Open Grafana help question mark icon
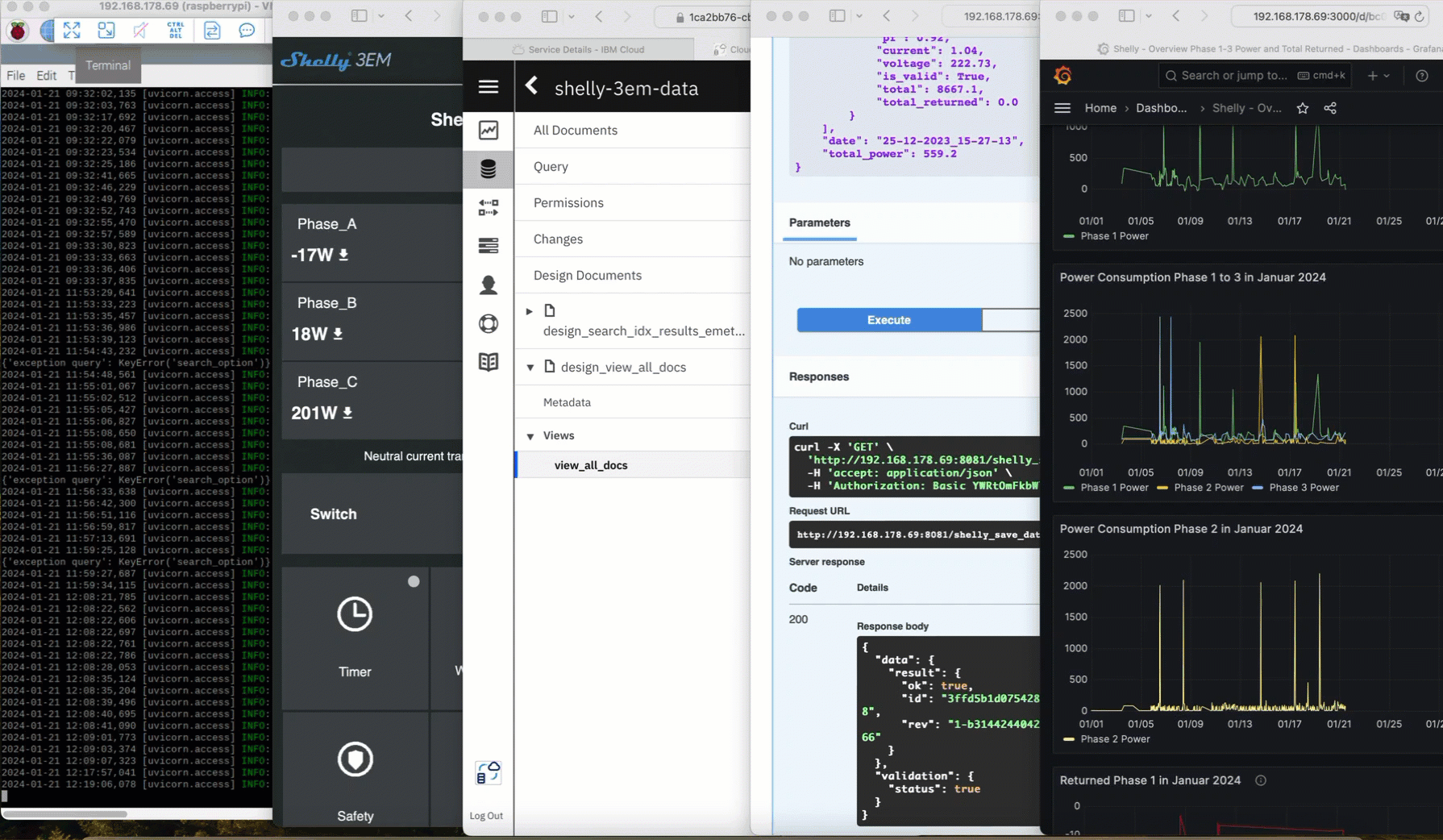Viewport: 1443px width, 840px height. coord(1422,75)
